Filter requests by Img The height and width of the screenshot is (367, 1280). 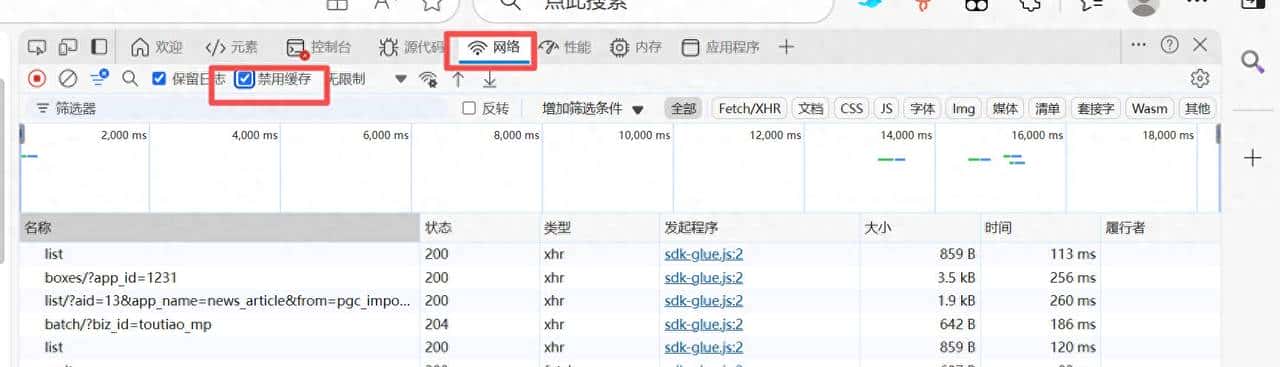[964, 108]
